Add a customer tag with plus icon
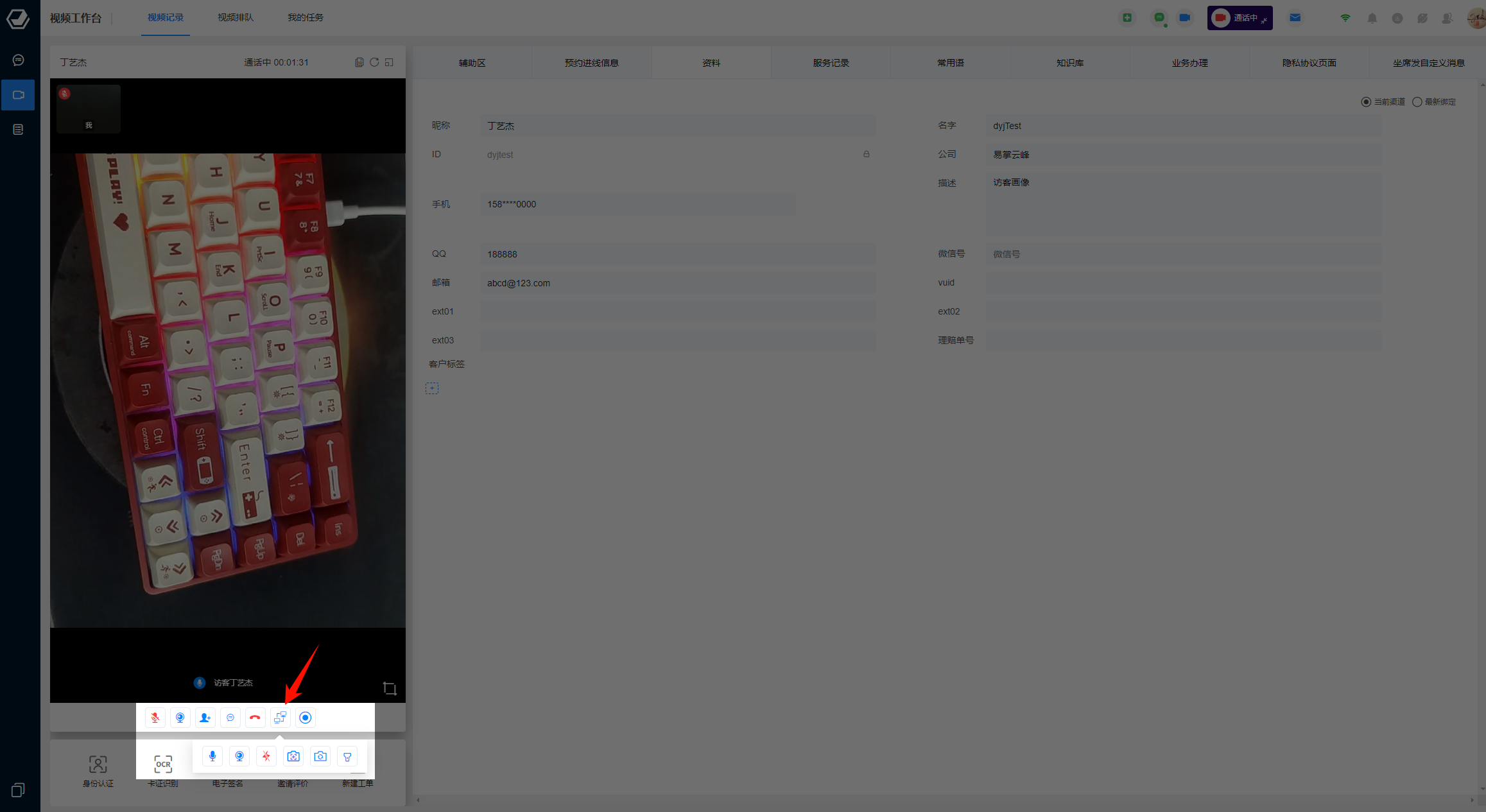Viewport: 1486px width, 812px height. [432, 388]
